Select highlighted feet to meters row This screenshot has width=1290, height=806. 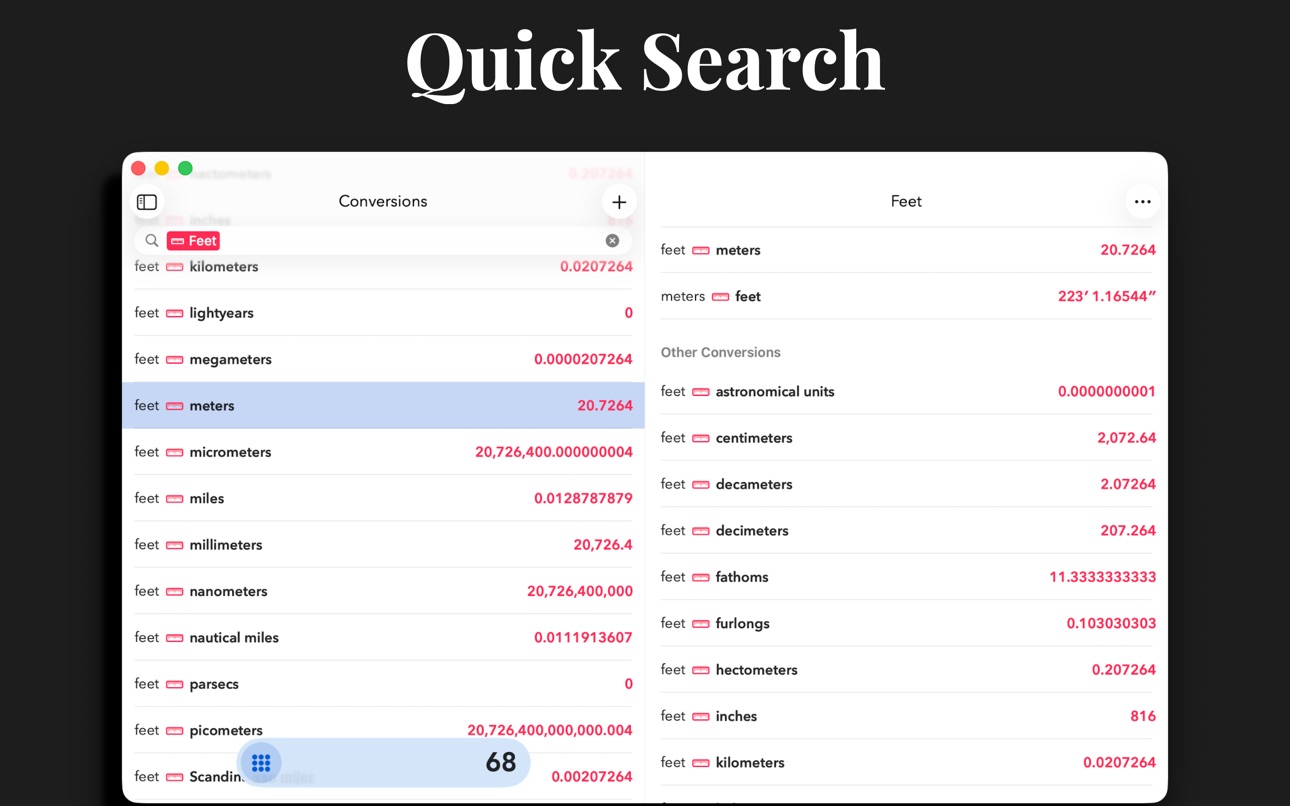pos(383,405)
